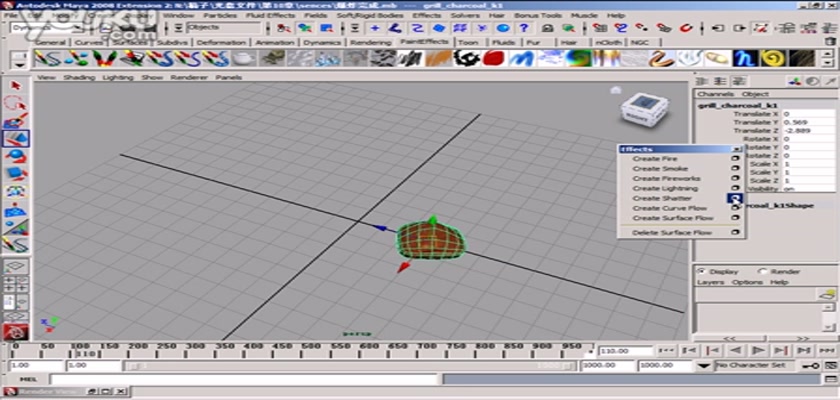The image size is (840, 400).
Task: Choose the blue stroke 'm' shelf brush
Action: tap(521, 58)
